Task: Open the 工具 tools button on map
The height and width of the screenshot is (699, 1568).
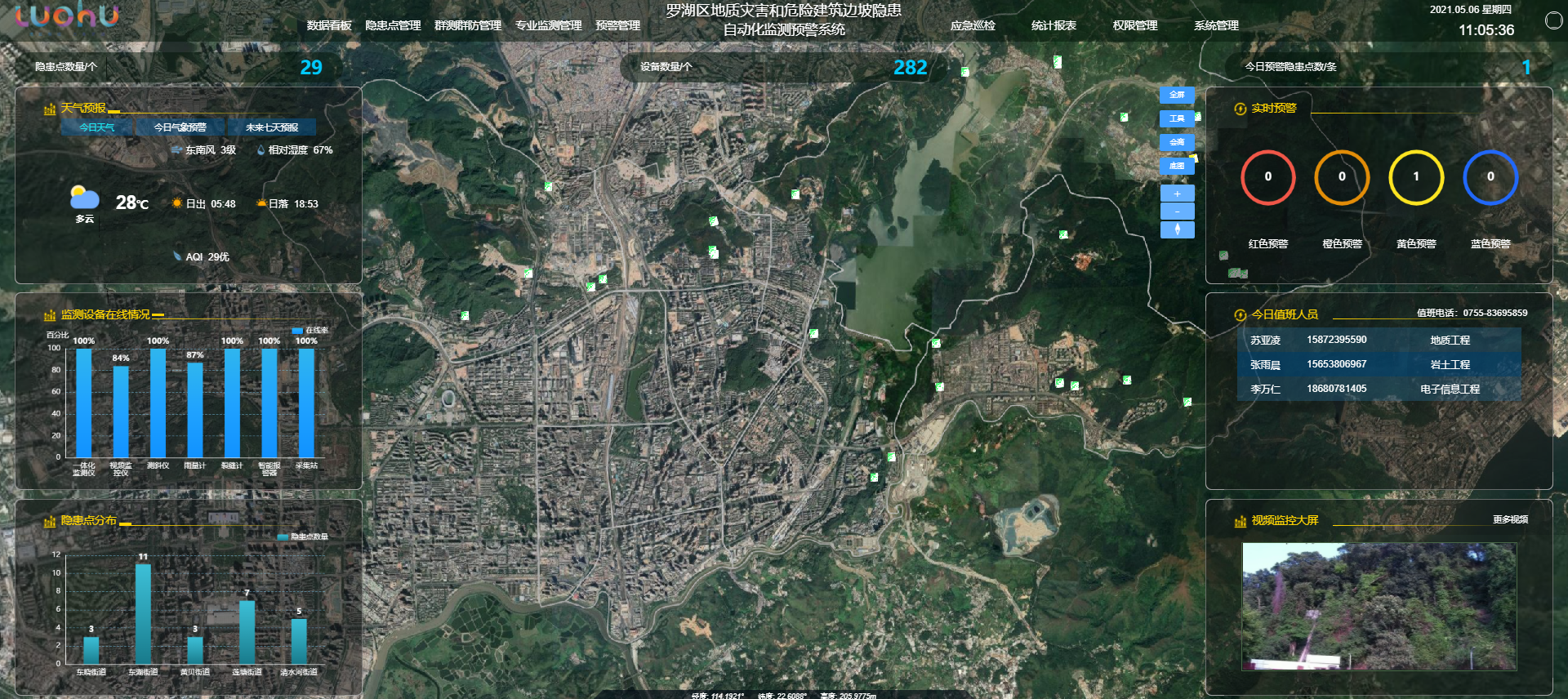Action: 1177,118
